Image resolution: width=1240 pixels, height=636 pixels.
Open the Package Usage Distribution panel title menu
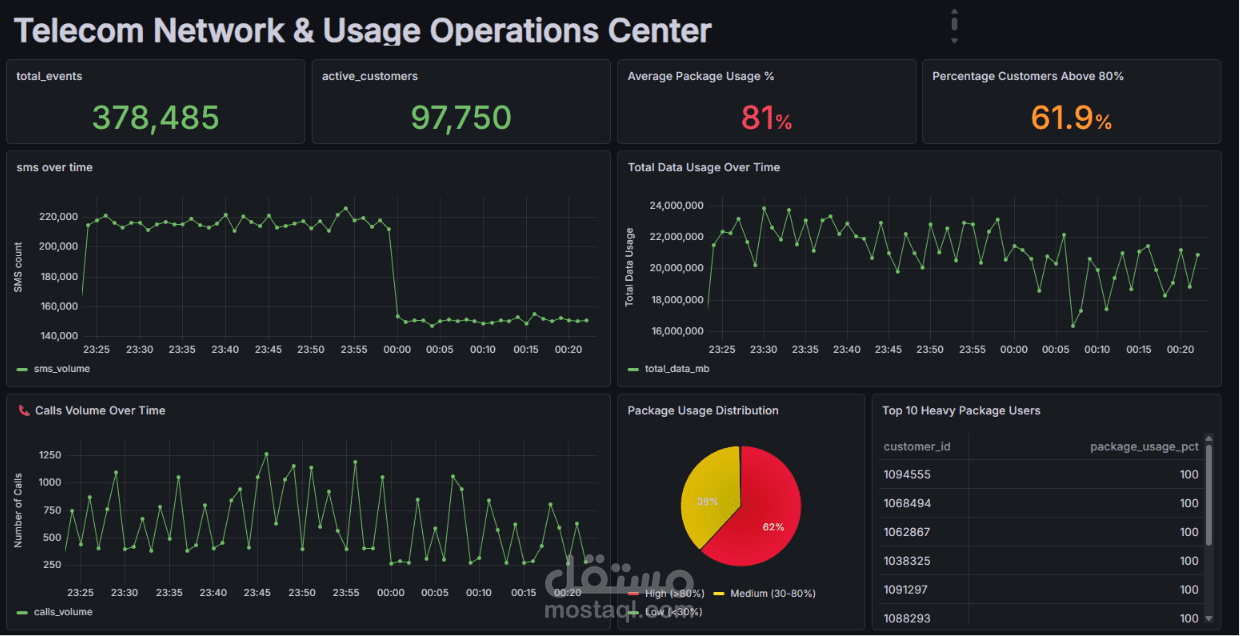click(703, 411)
